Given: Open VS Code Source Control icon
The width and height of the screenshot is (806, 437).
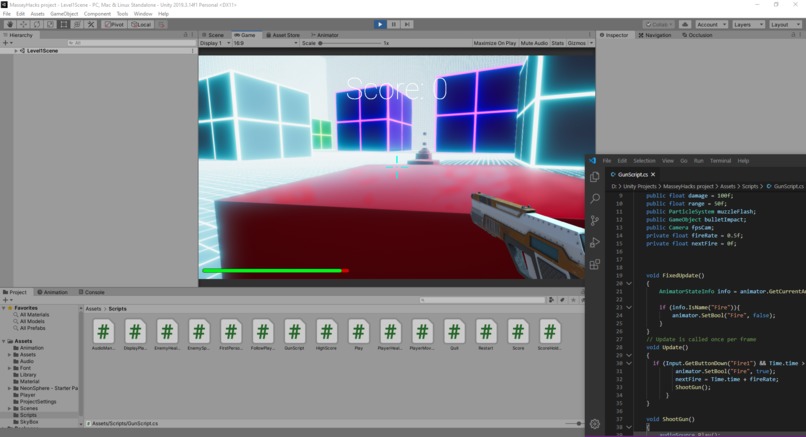Looking at the screenshot, I should point(595,221).
